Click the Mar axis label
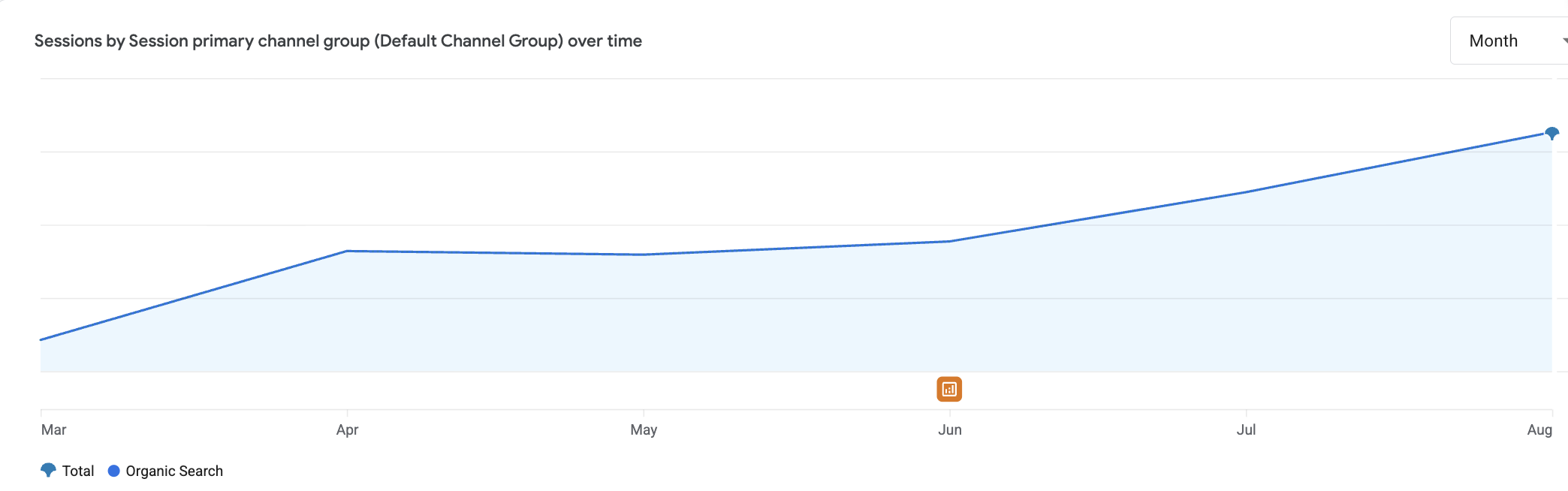 53,429
